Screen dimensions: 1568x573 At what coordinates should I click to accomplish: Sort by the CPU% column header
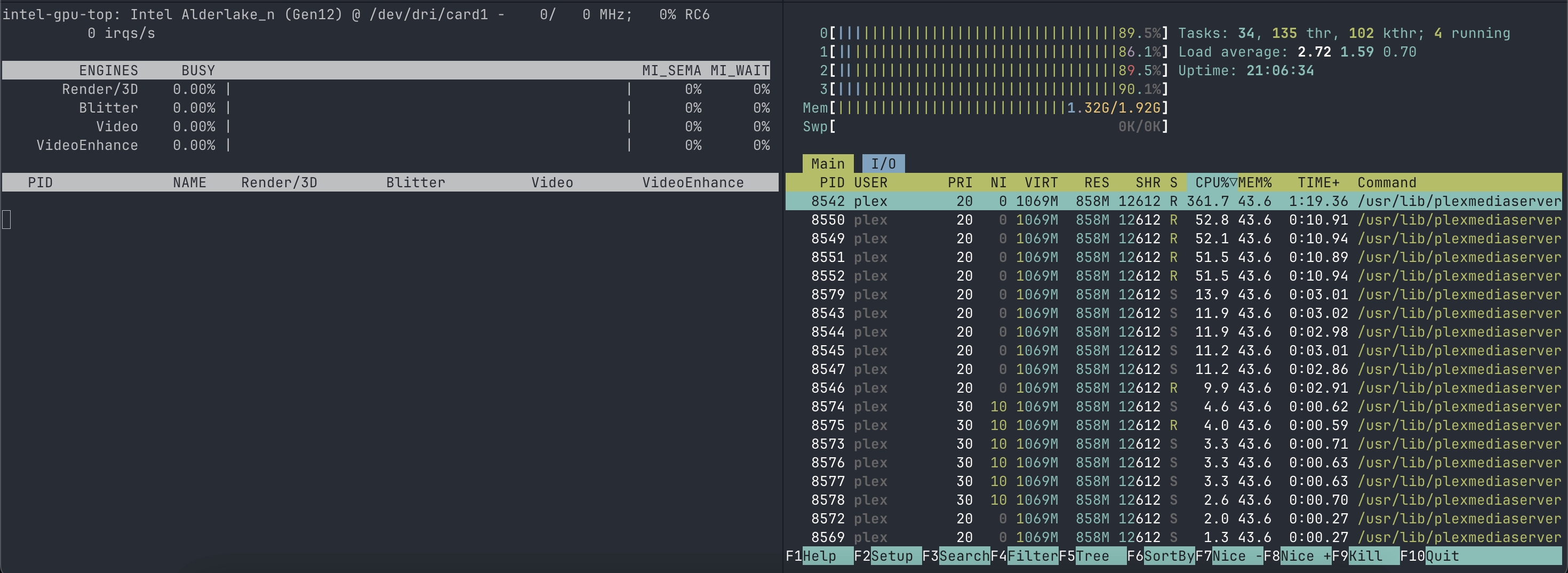[1211, 182]
